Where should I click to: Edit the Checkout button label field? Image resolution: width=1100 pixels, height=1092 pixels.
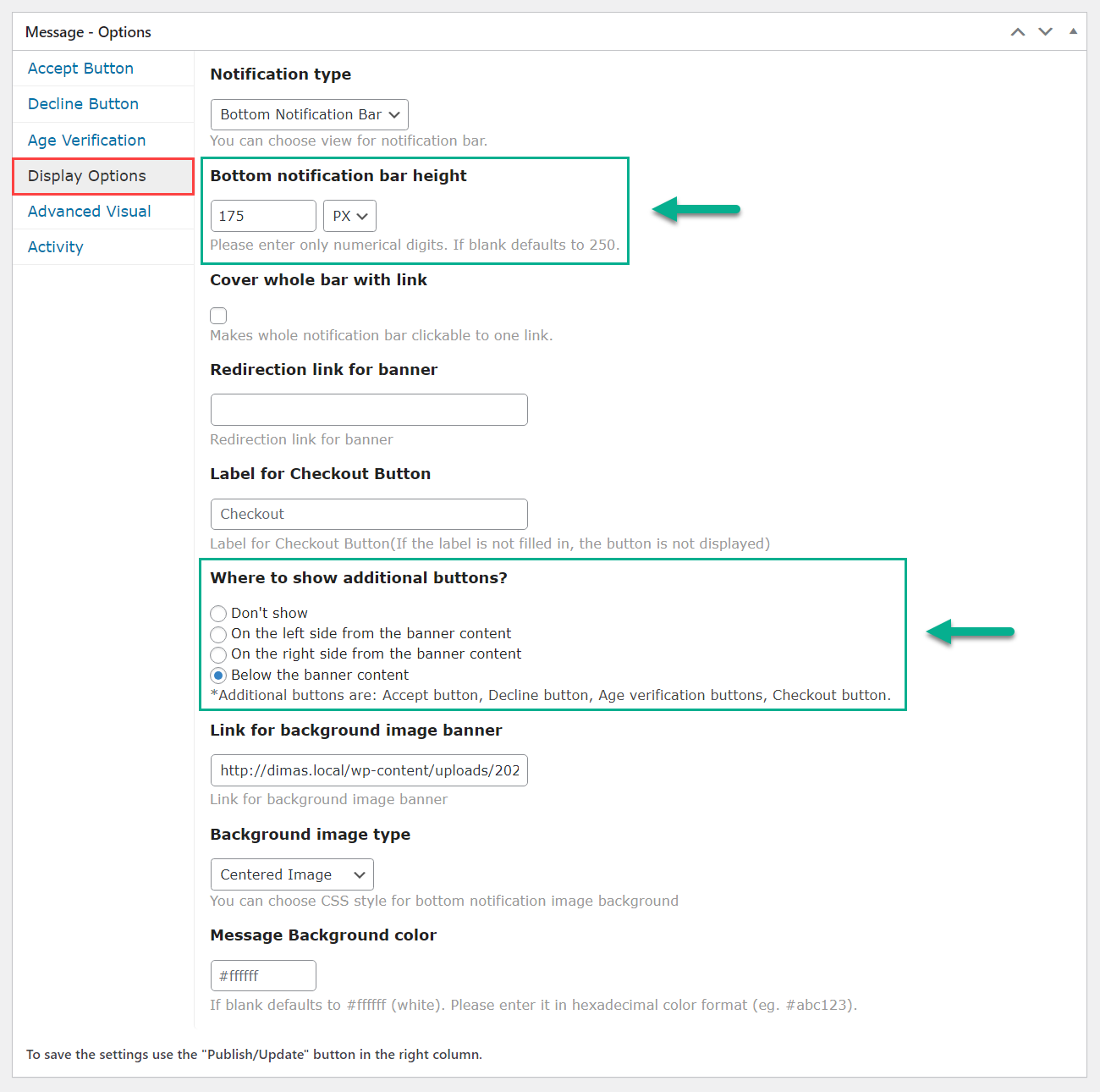click(369, 515)
